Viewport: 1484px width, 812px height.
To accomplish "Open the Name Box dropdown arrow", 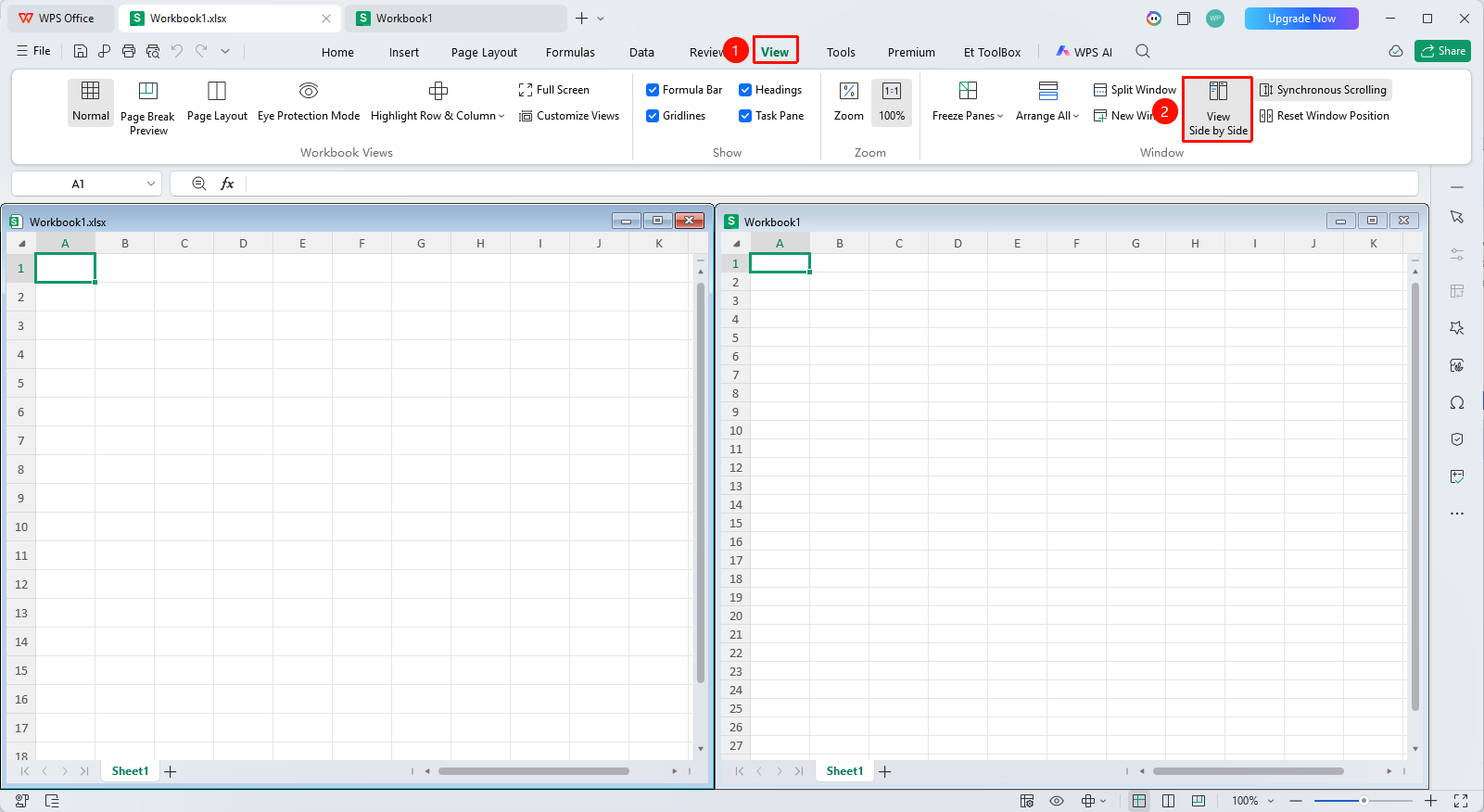I will (151, 184).
